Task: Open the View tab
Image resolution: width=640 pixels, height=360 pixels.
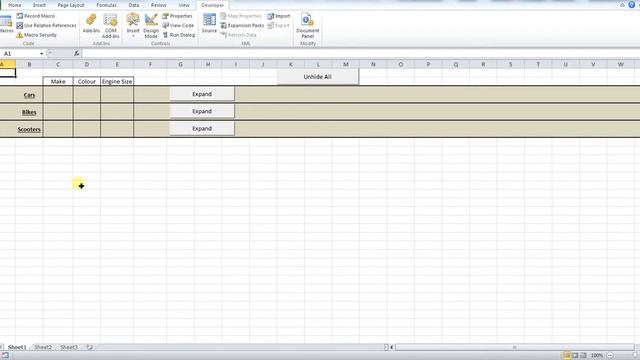Action: [184, 5]
